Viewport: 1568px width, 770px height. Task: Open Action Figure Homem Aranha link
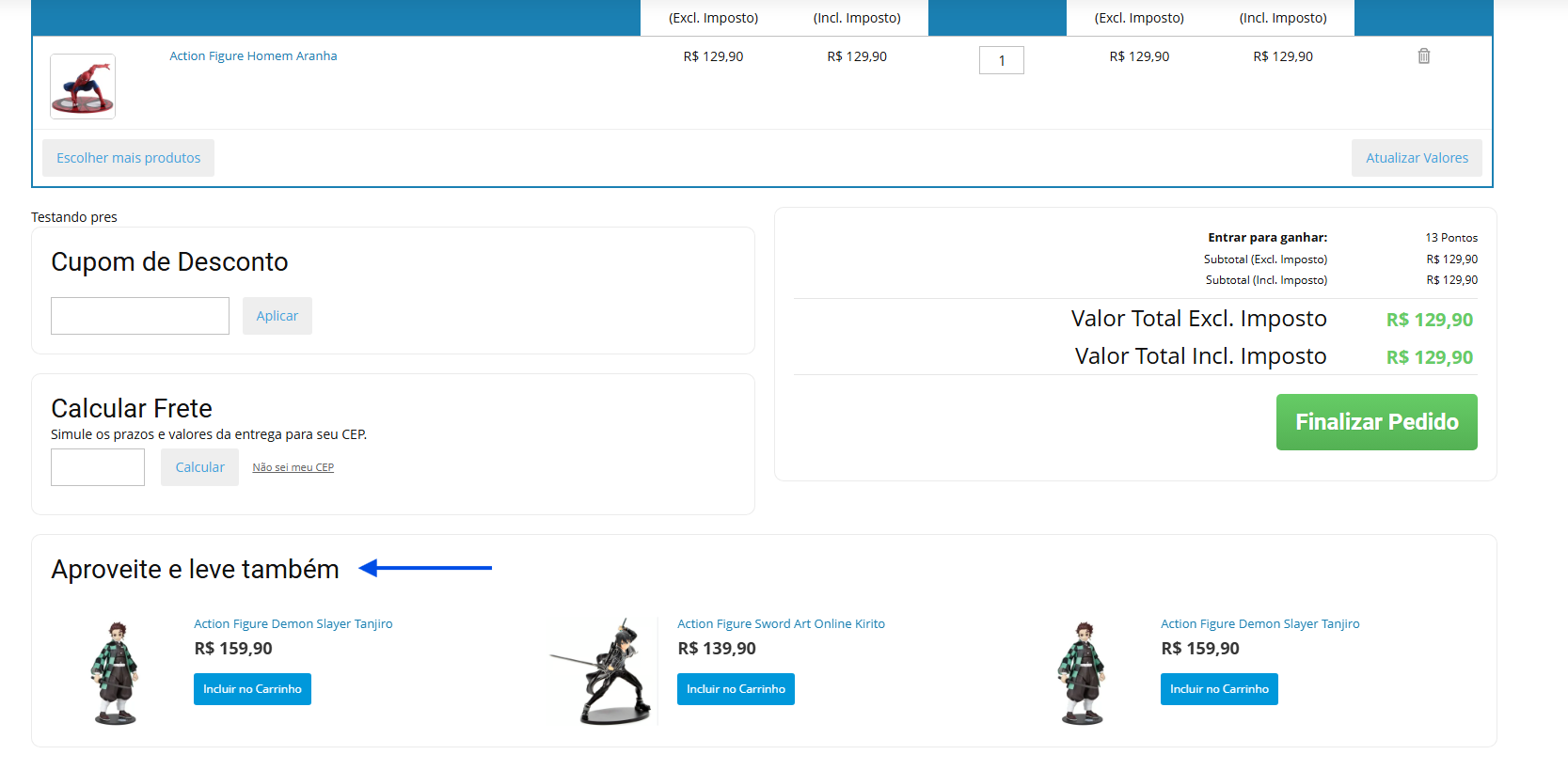(x=253, y=56)
